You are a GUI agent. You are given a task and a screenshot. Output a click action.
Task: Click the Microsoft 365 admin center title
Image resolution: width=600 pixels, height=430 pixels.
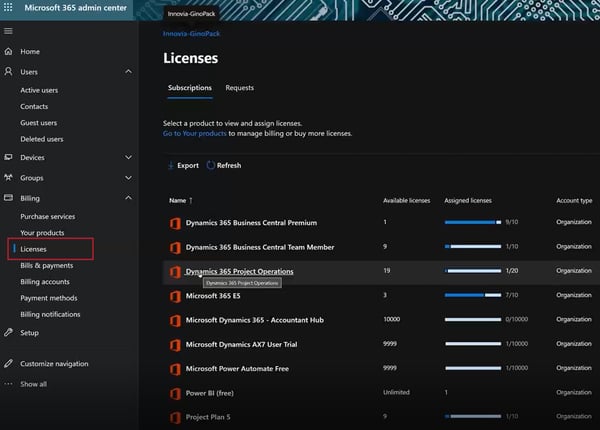point(75,8)
